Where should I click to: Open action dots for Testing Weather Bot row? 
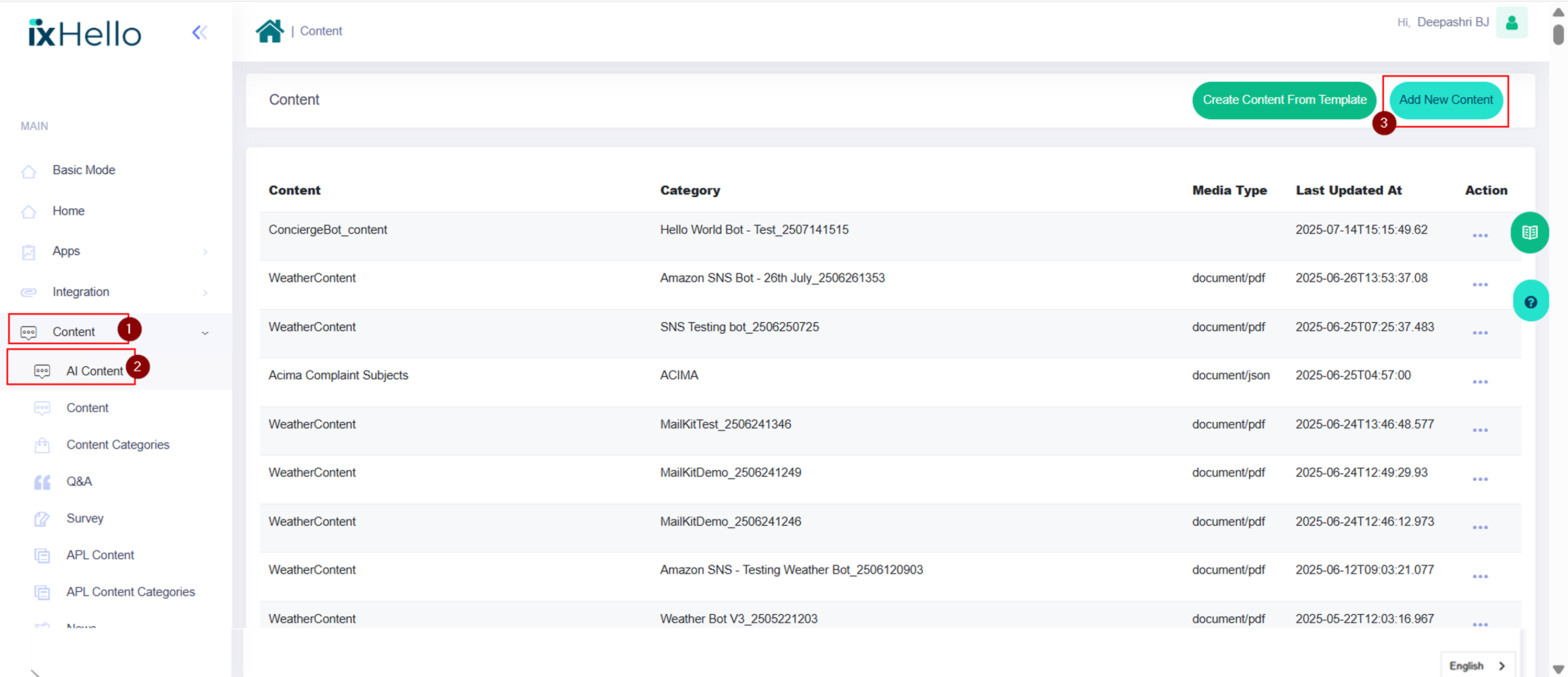coord(1480,577)
